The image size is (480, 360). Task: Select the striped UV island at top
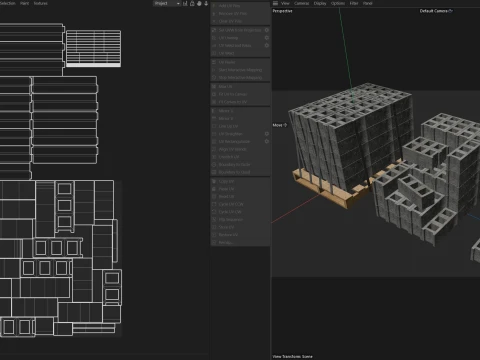point(94,48)
